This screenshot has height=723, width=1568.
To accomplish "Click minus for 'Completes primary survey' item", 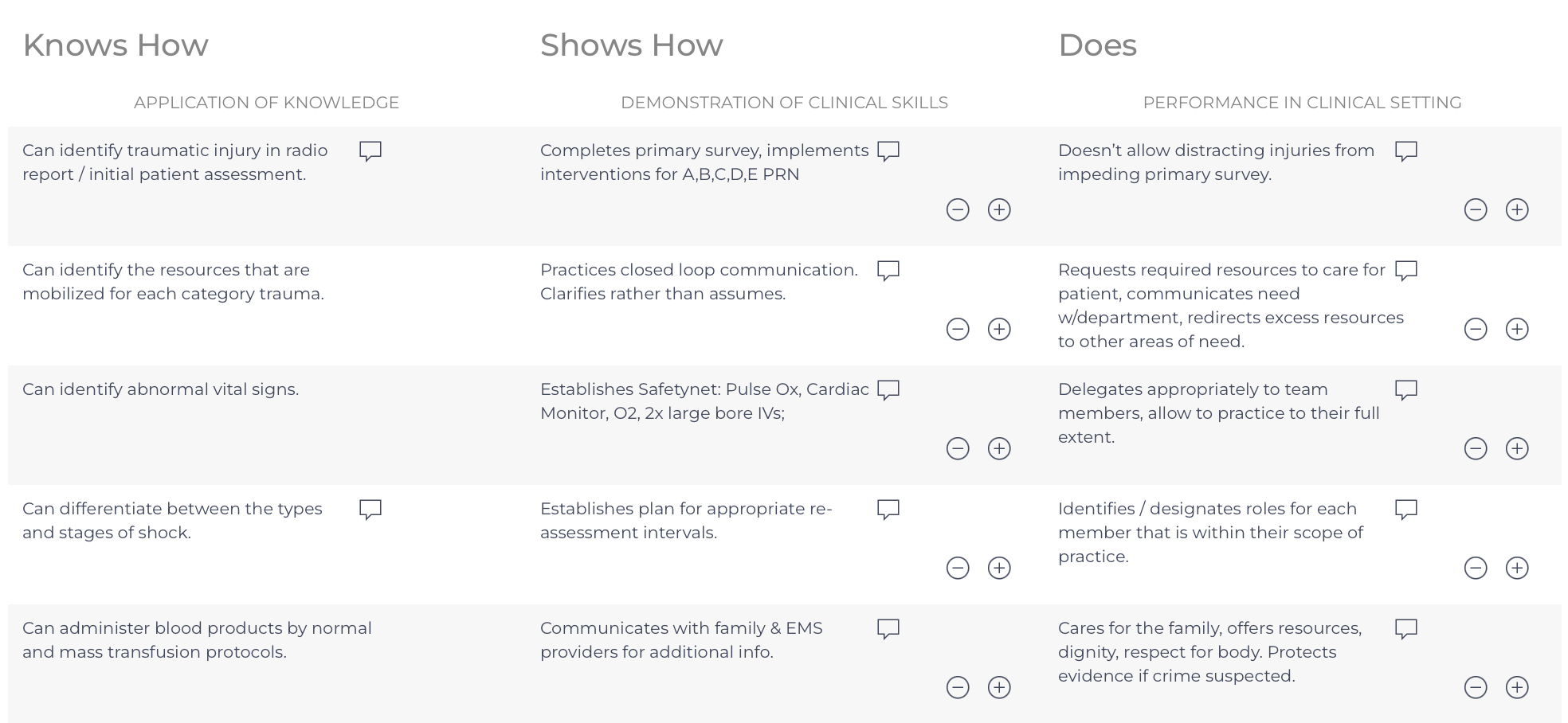I will (x=958, y=209).
